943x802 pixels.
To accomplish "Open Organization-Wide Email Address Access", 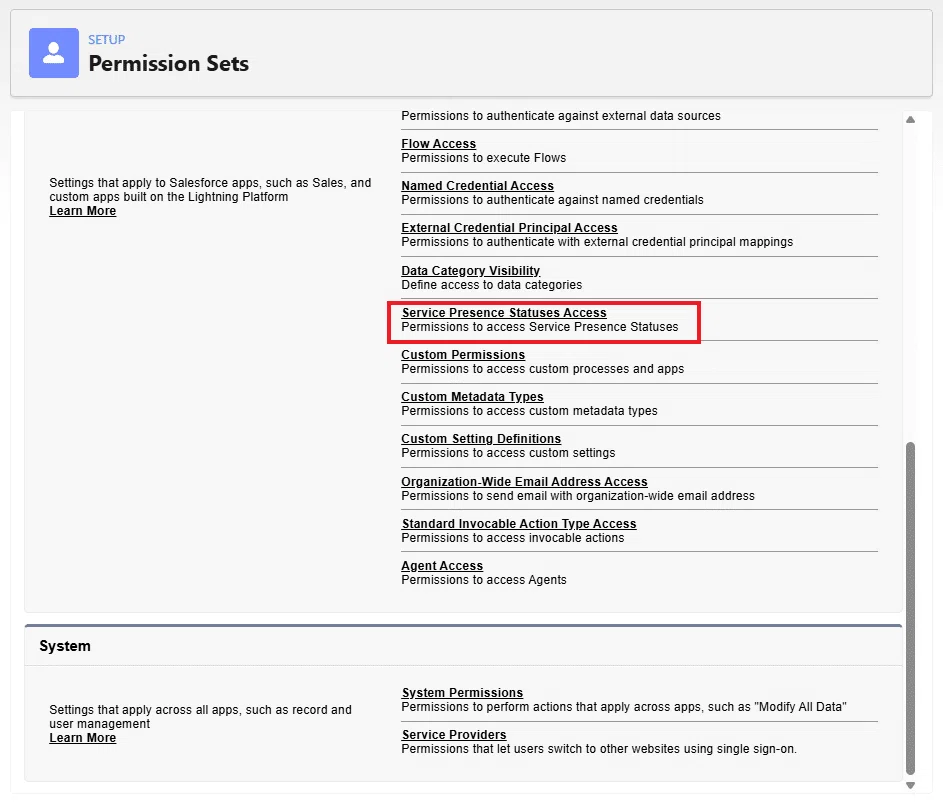I will [x=524, y=482].
